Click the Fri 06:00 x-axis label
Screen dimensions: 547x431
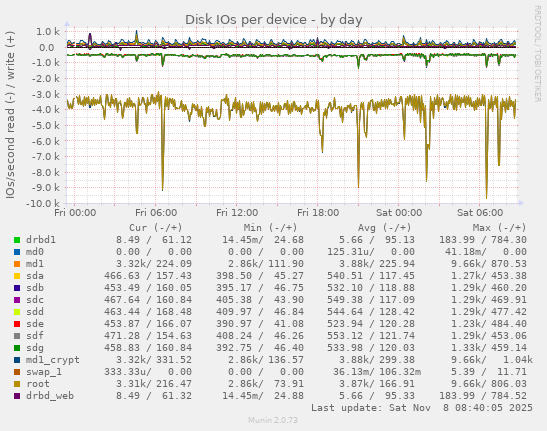(x=156, y=213)
